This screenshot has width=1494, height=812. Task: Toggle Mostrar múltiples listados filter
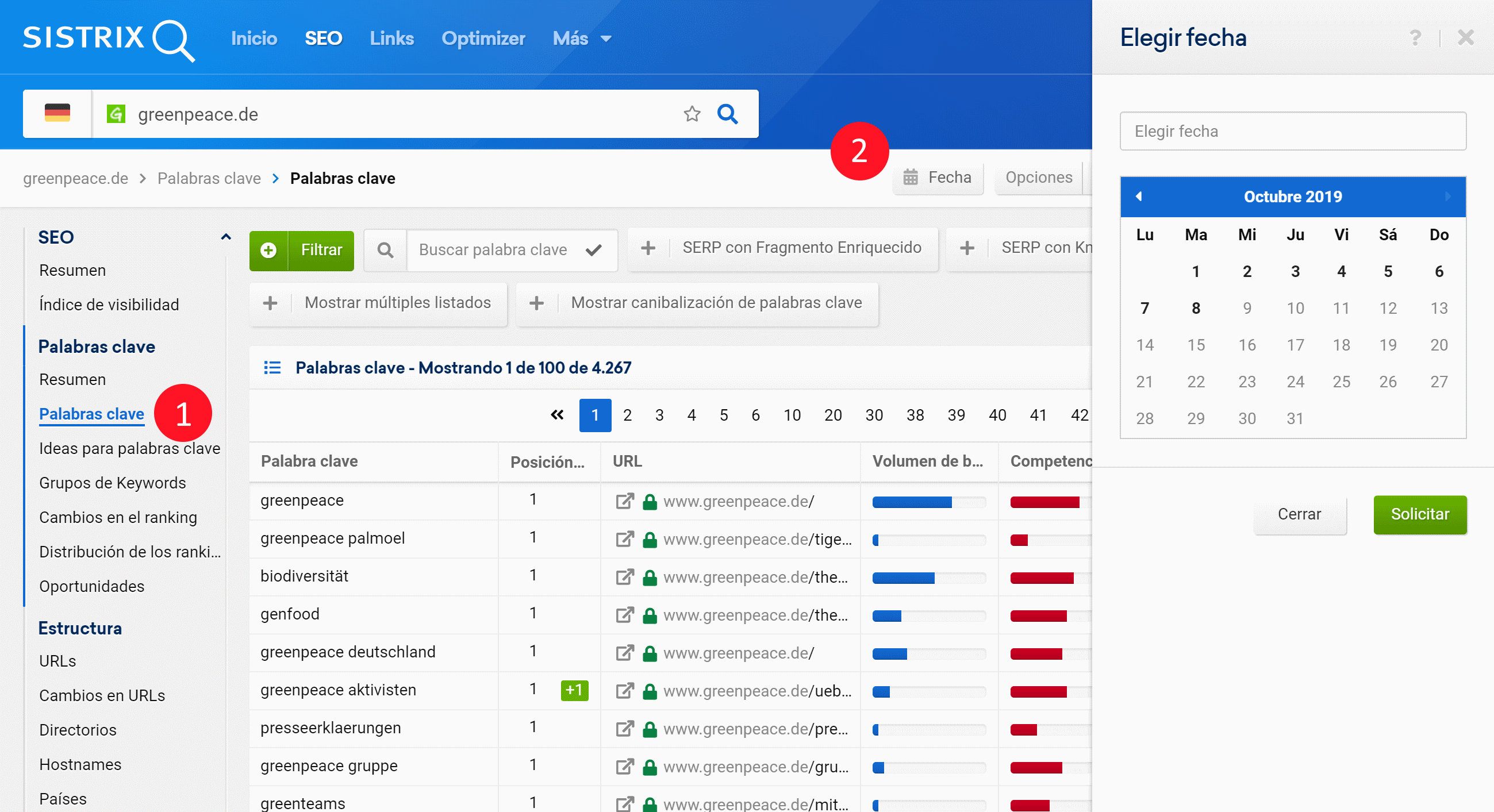[378, 303]
